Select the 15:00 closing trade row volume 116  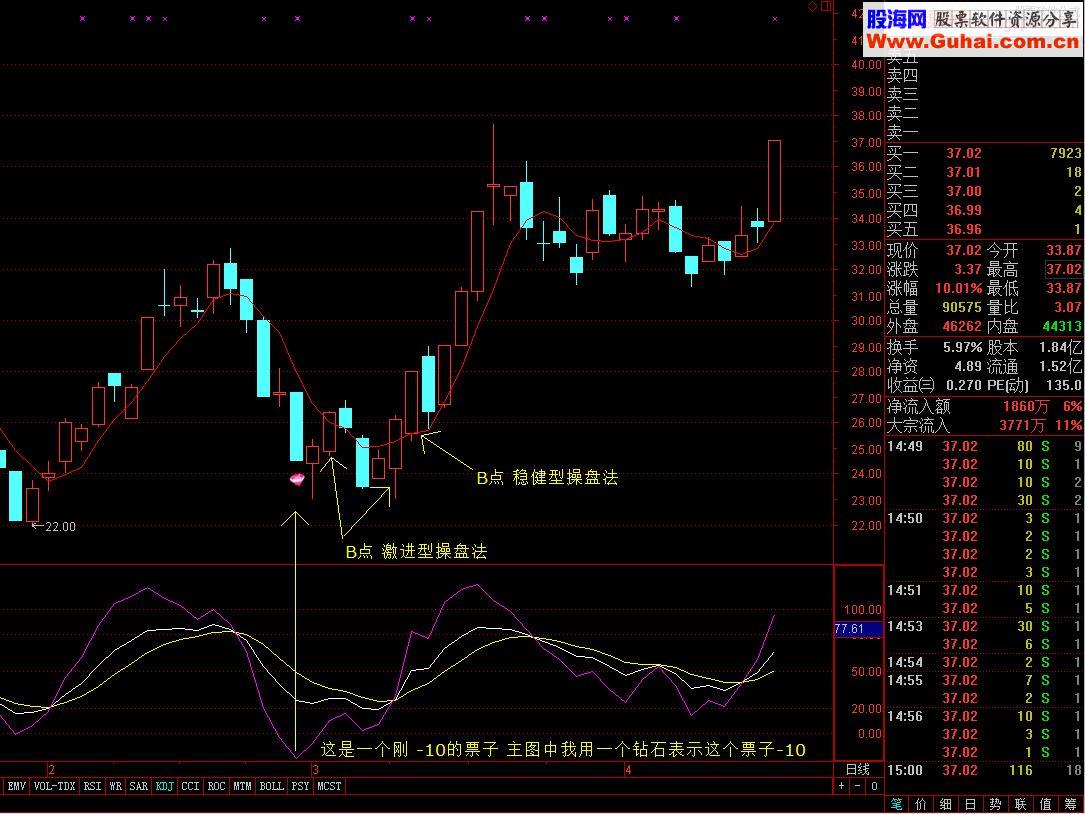tap(985, 770)
